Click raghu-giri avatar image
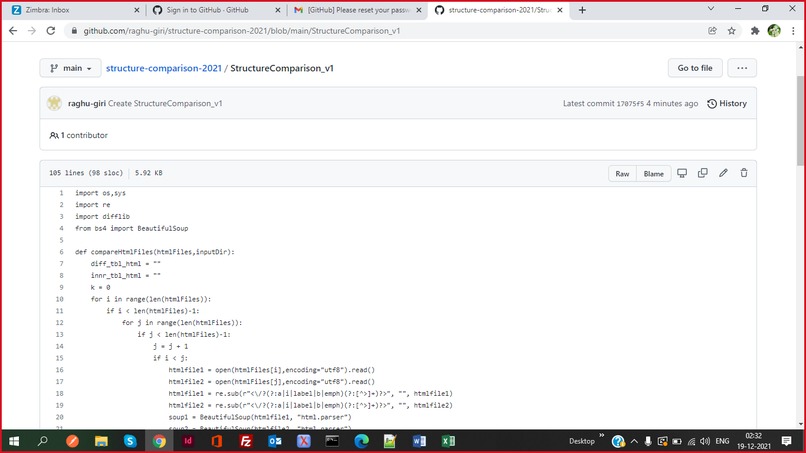 tap(54, 103)
